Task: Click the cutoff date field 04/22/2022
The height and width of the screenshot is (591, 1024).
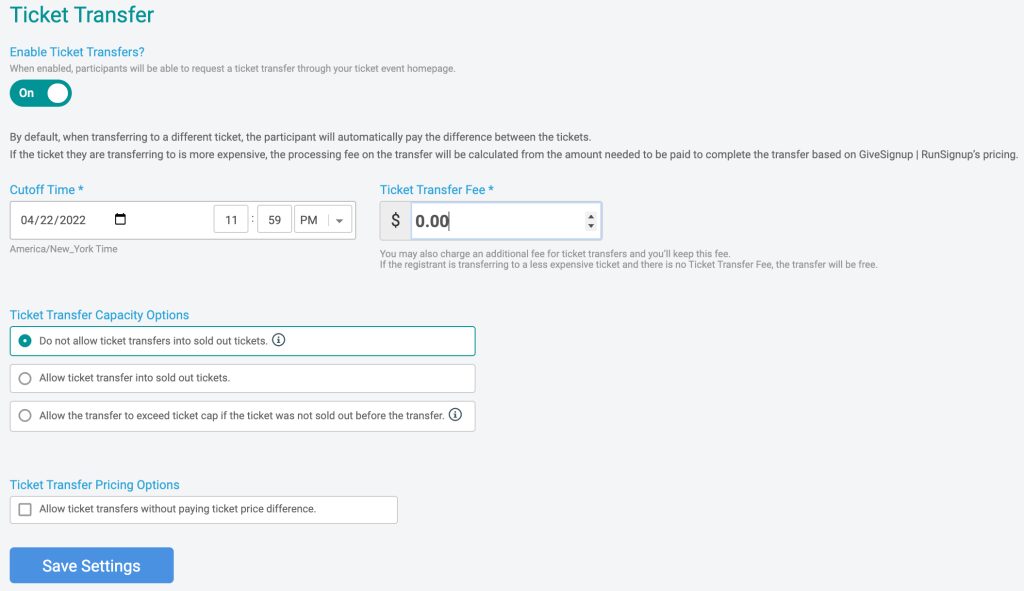Action: [x=54, y=220]
